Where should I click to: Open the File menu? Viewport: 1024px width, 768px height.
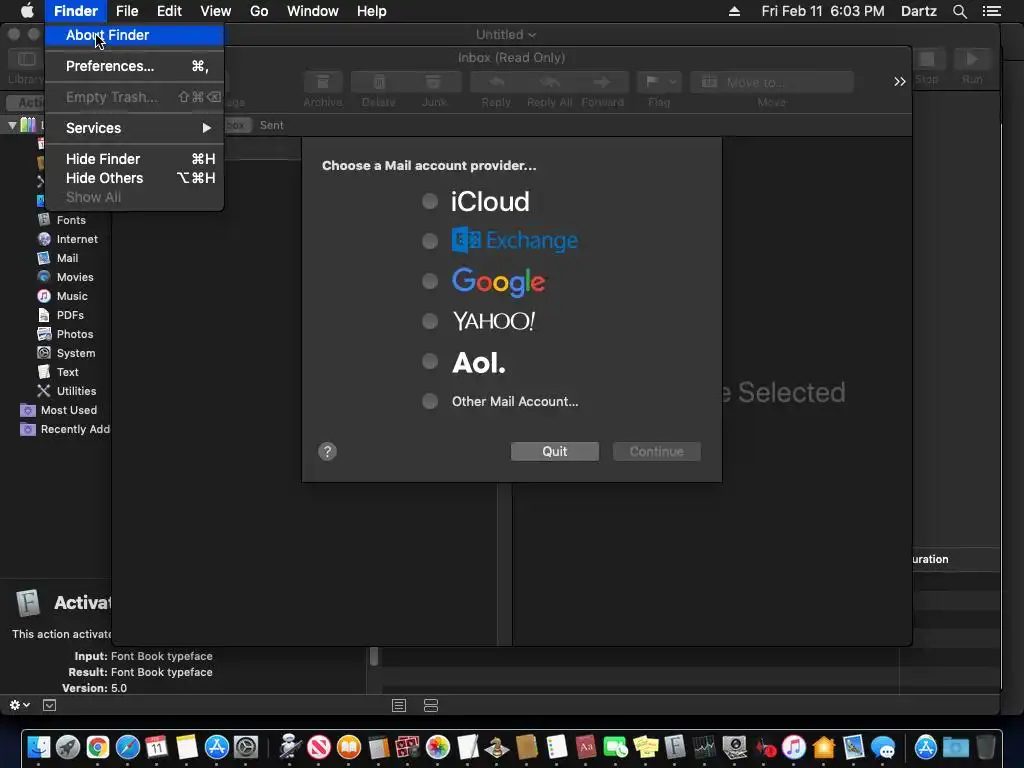(127, 11)
